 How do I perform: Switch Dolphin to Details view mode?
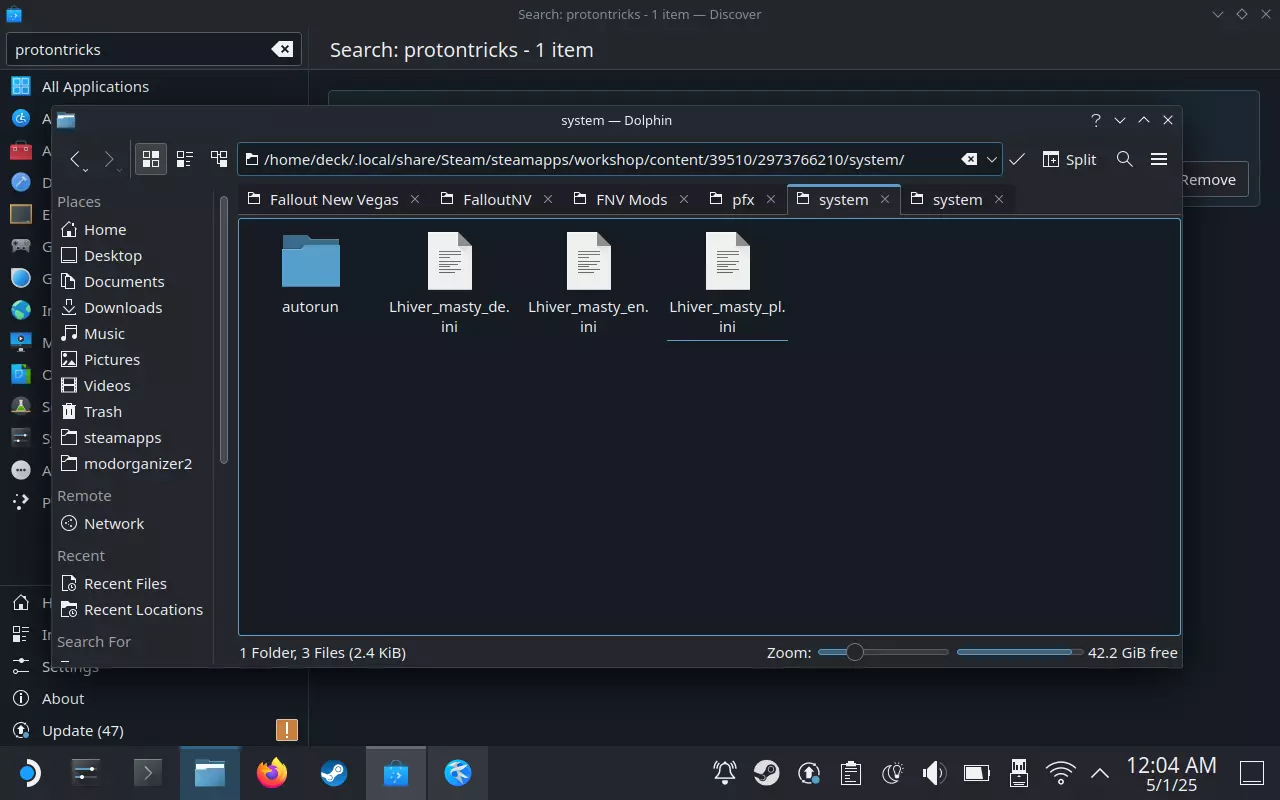coord(219,159)
